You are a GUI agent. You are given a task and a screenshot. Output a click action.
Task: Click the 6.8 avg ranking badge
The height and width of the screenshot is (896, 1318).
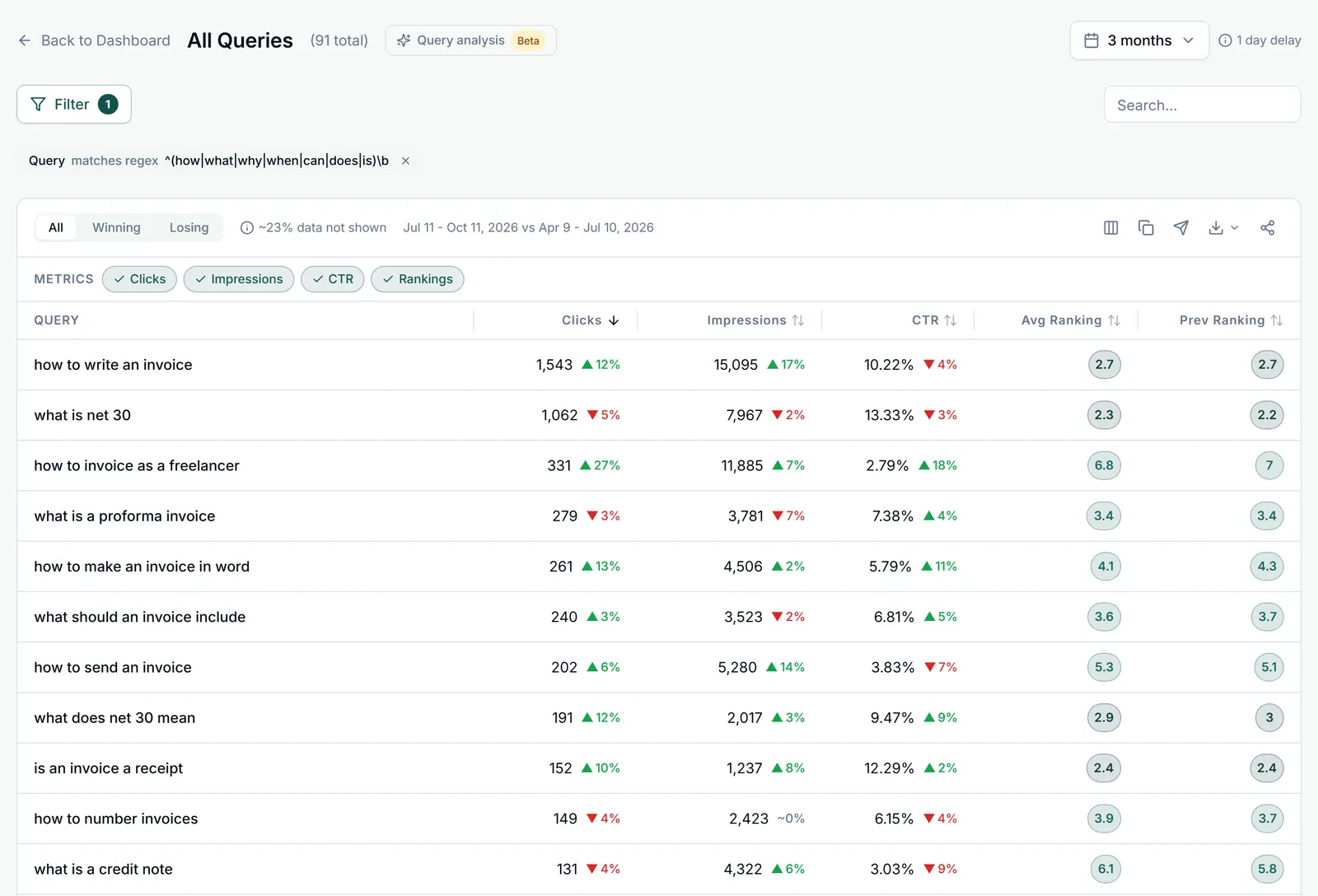(x=1104, y=465)
